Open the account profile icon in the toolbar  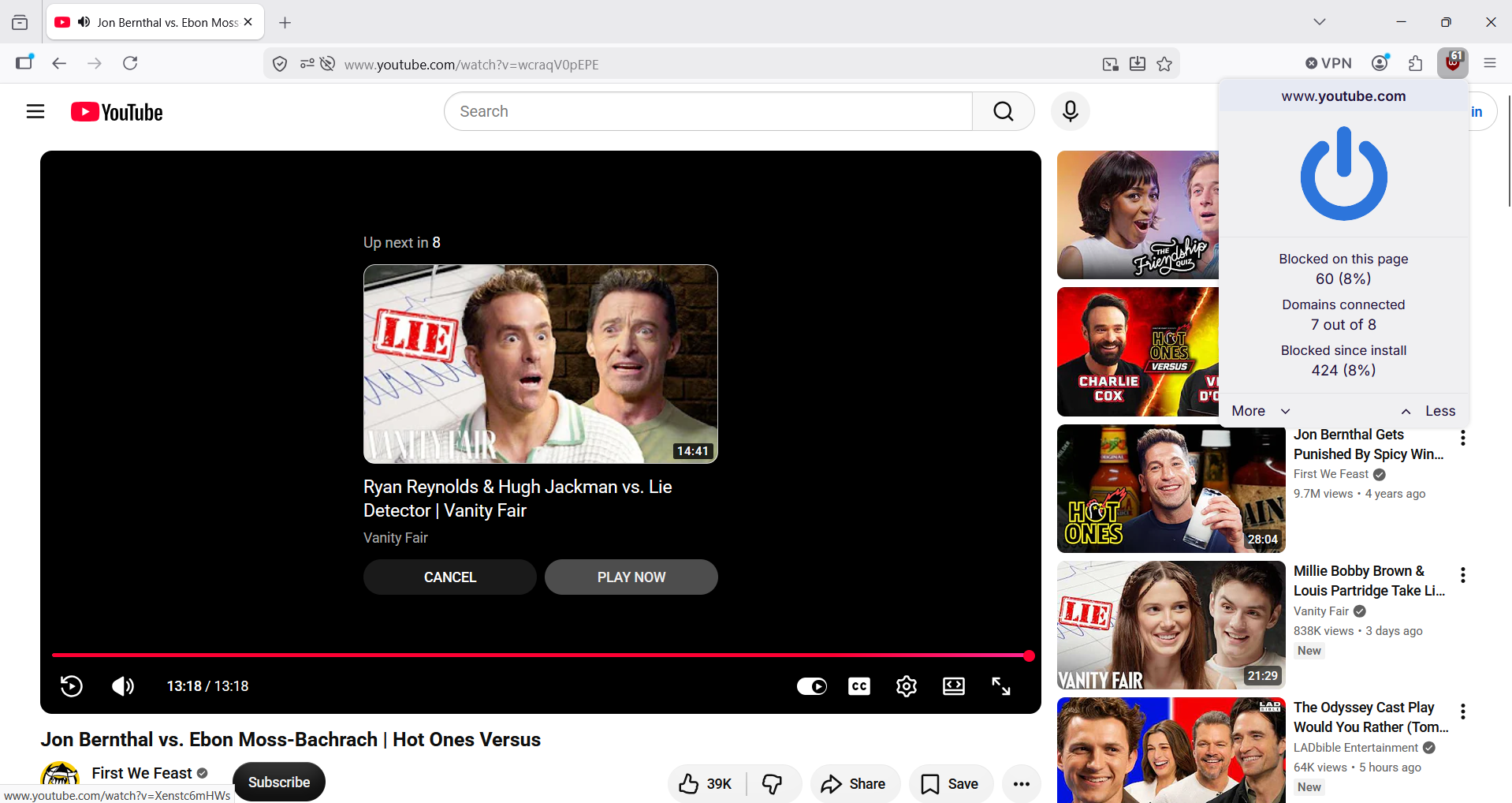click(1380, 63)
